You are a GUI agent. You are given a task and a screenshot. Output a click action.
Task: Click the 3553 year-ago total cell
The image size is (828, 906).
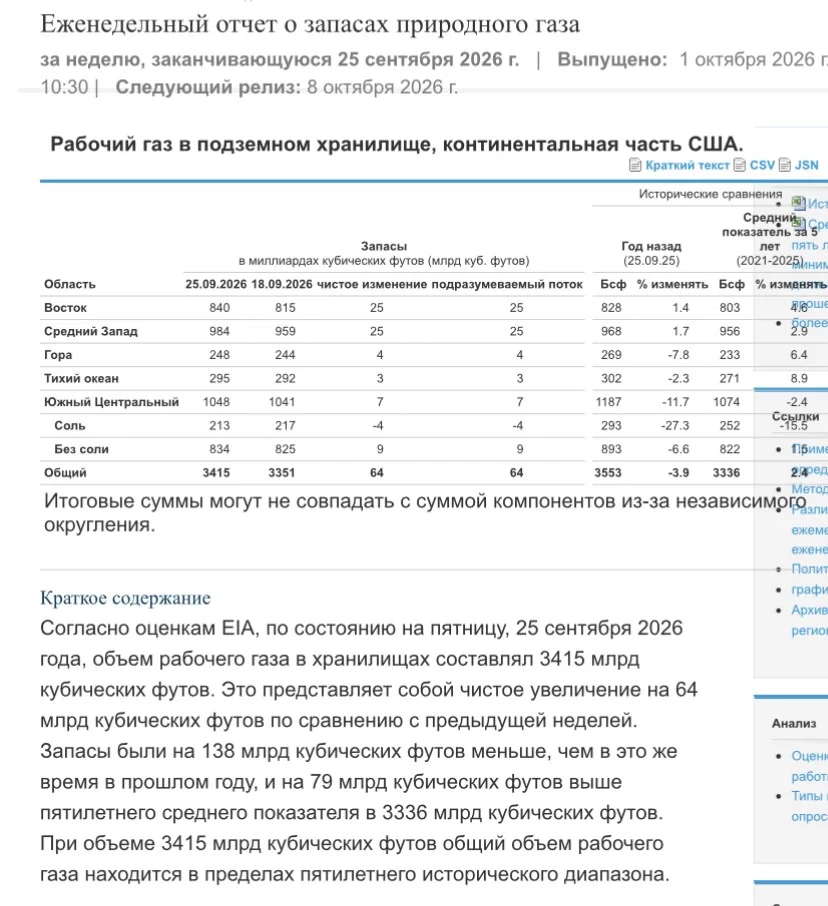(608, 473)
